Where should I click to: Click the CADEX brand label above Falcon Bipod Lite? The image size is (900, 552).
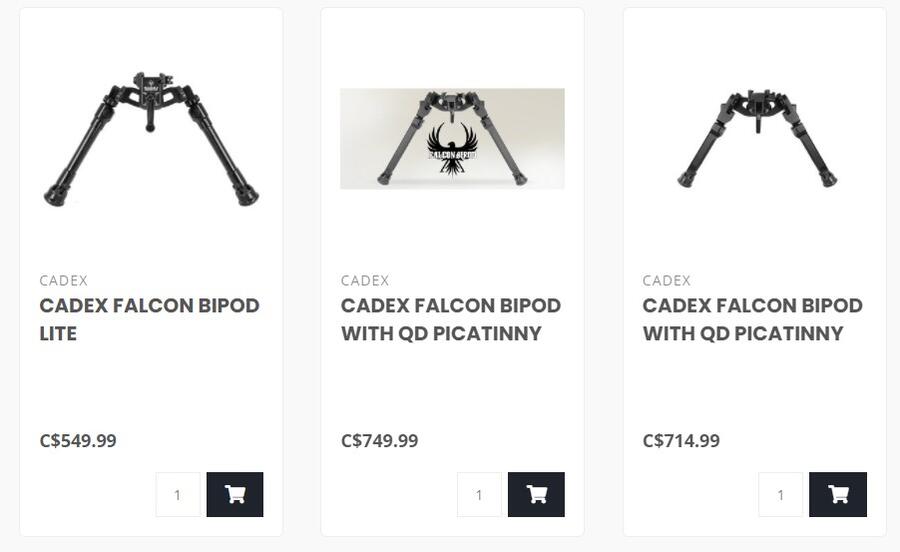(x=64, y=280)
